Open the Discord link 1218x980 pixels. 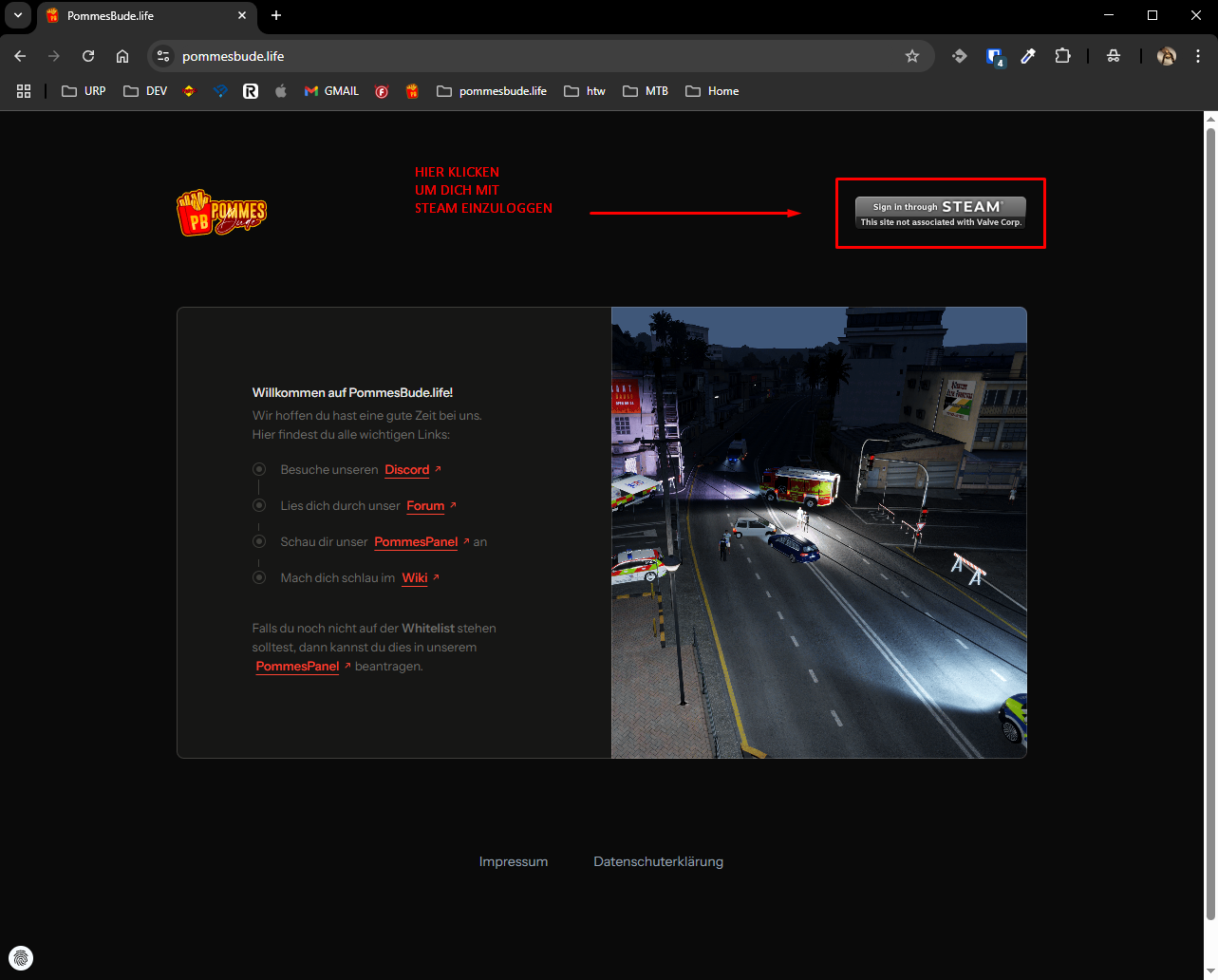(407, 470)
